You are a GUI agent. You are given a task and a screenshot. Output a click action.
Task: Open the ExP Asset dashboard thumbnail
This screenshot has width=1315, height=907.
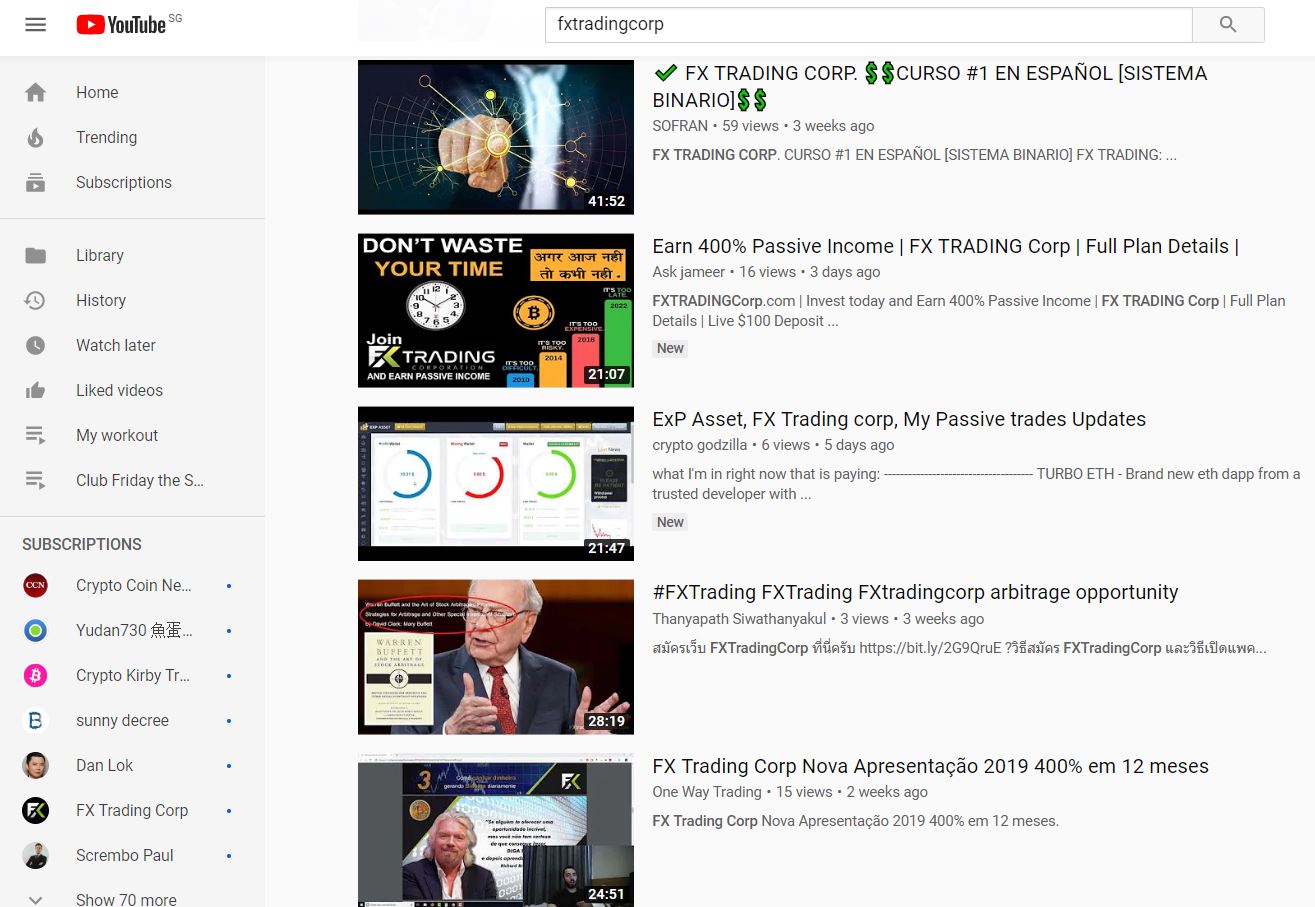[x=496, y=483]
